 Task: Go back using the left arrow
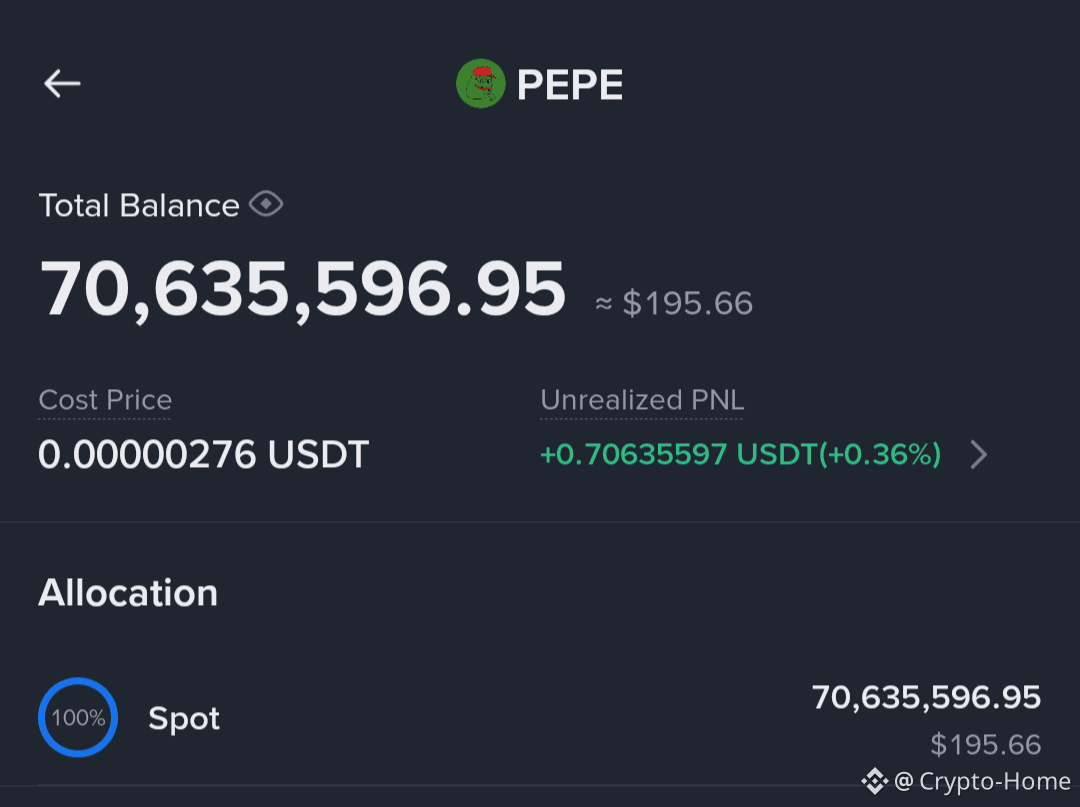pyautogui.click(x=62, y=84)
